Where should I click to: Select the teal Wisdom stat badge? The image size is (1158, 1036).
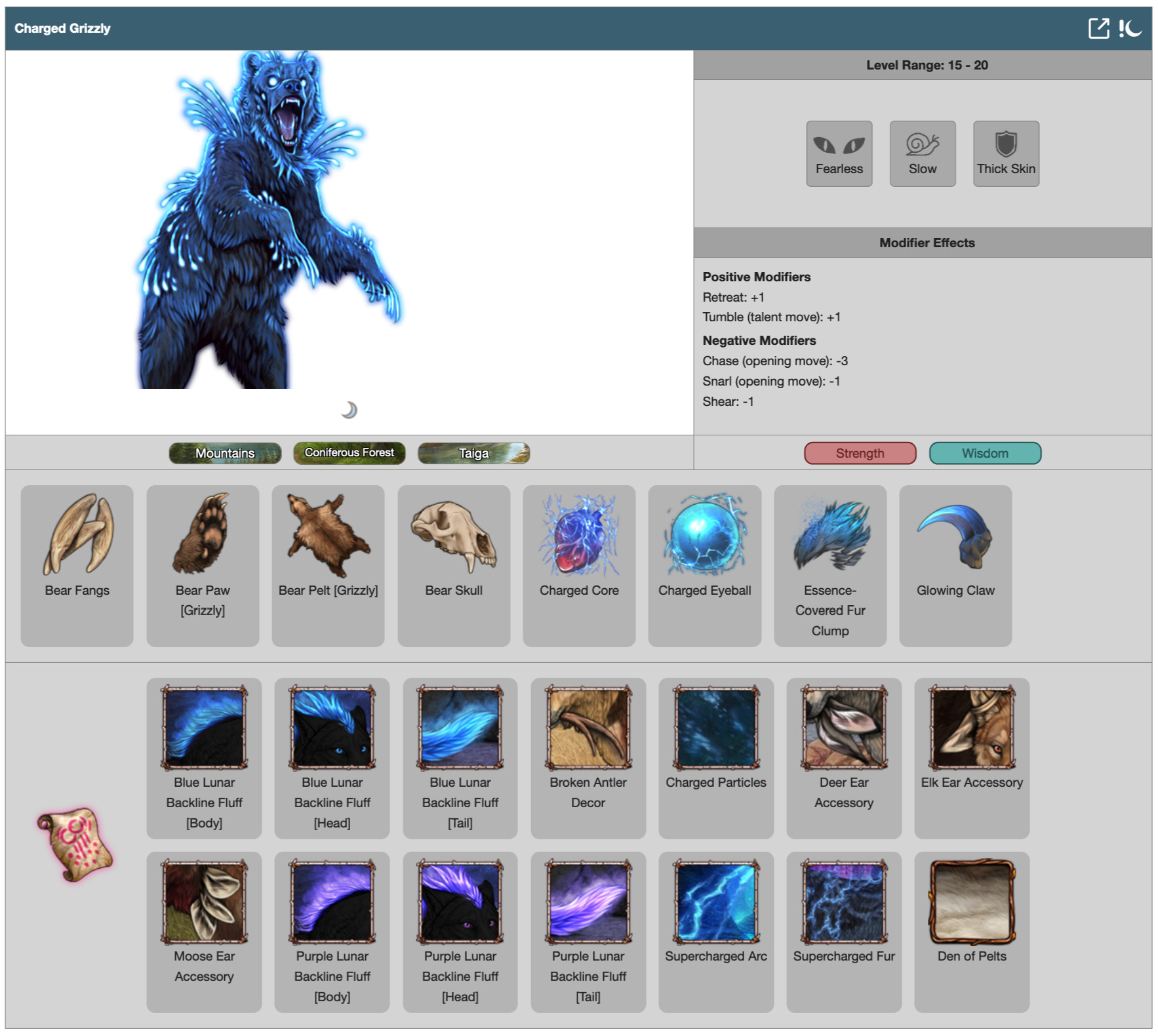984,453
